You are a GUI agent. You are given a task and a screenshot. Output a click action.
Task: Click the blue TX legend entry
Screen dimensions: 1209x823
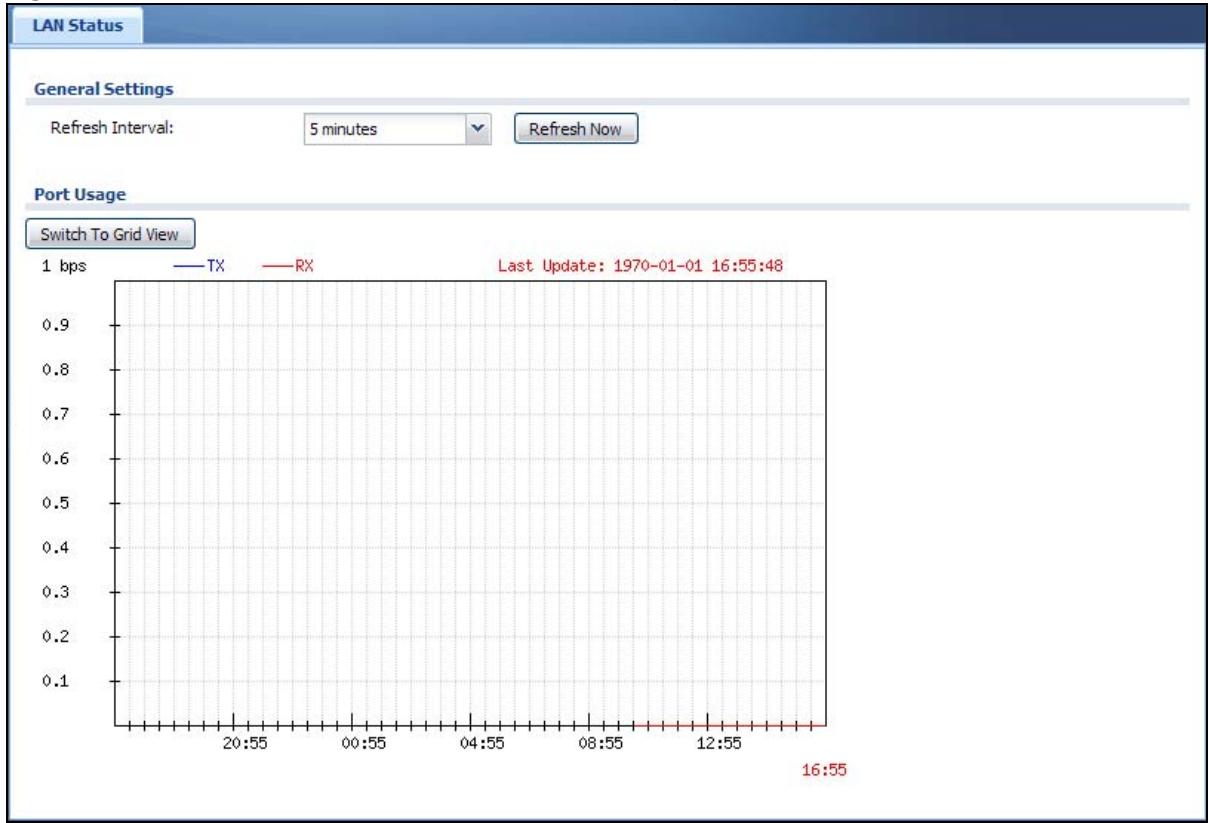(x=201, y=266)
